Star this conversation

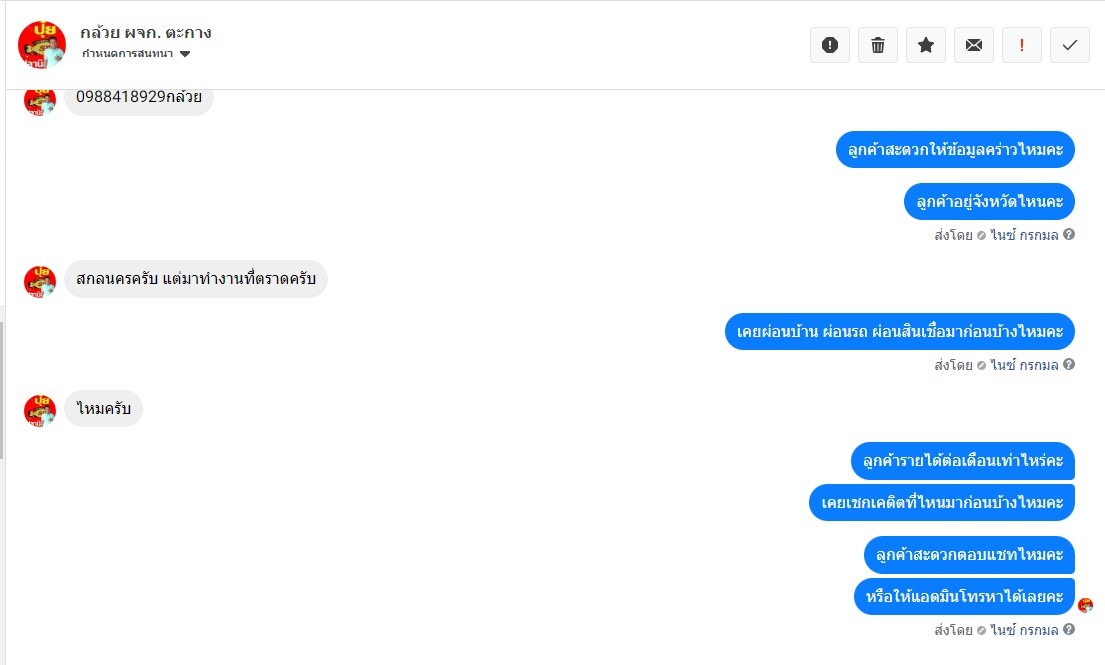click(926, 45)
